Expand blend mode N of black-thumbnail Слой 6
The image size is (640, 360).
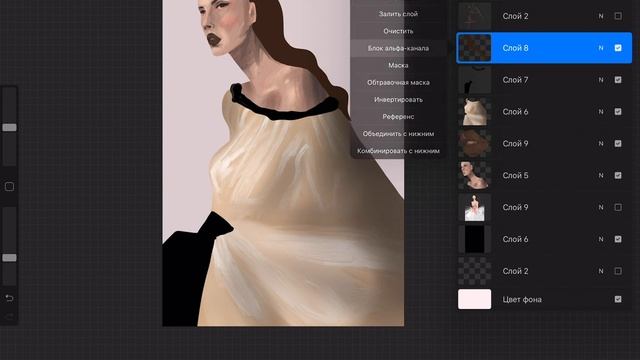601,239
